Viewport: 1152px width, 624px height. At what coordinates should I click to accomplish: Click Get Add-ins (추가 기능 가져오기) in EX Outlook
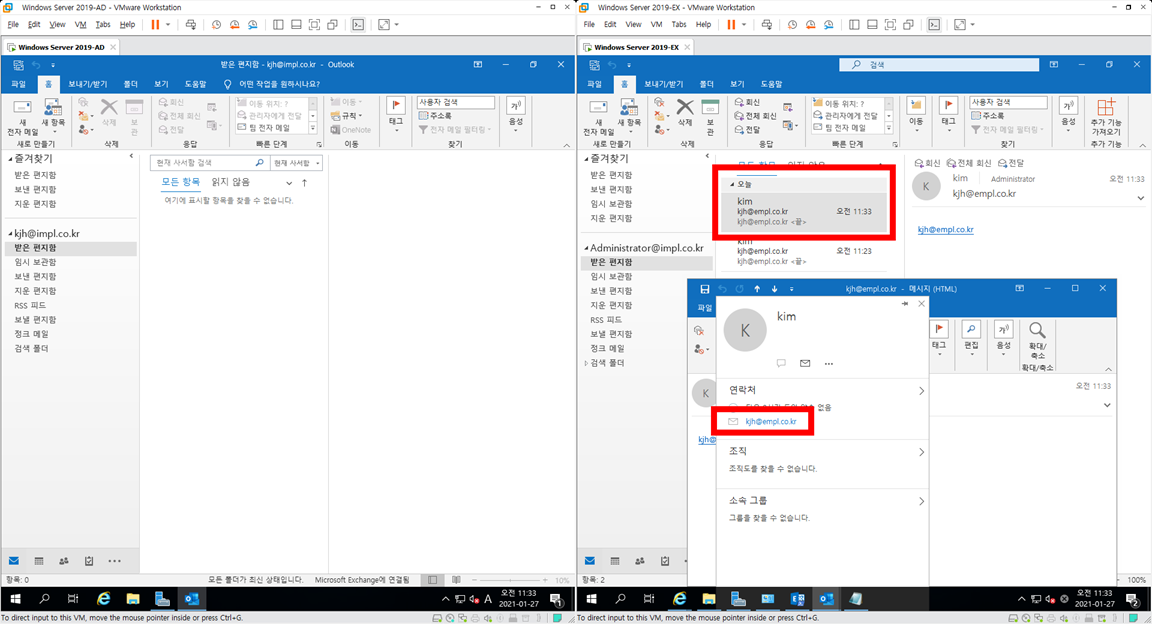pyautogui.click(x=1106, y=118)
